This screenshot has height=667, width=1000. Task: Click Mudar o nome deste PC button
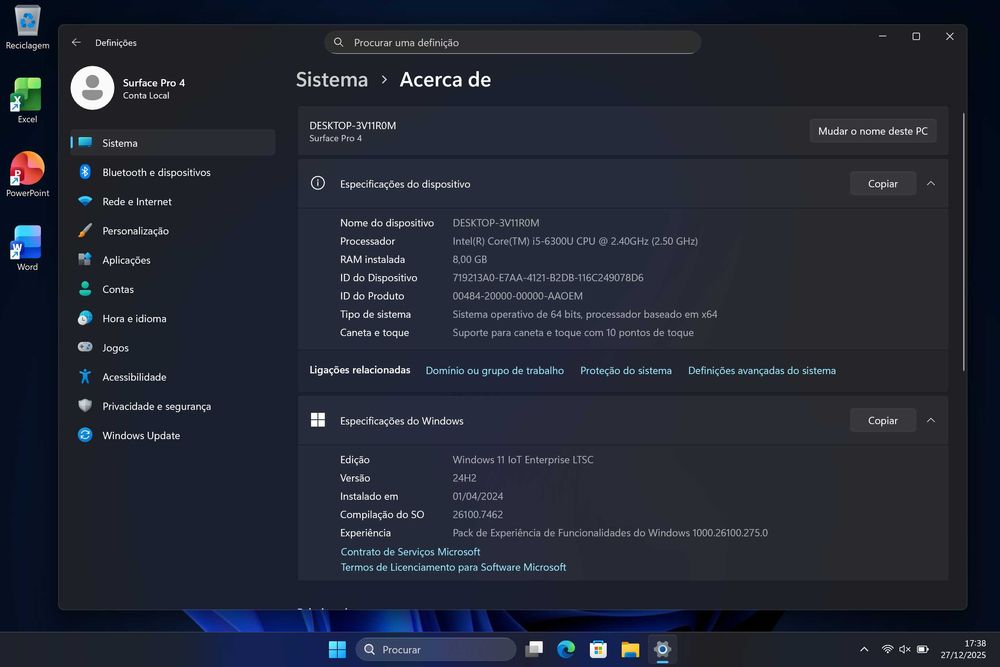click(872, 131)
